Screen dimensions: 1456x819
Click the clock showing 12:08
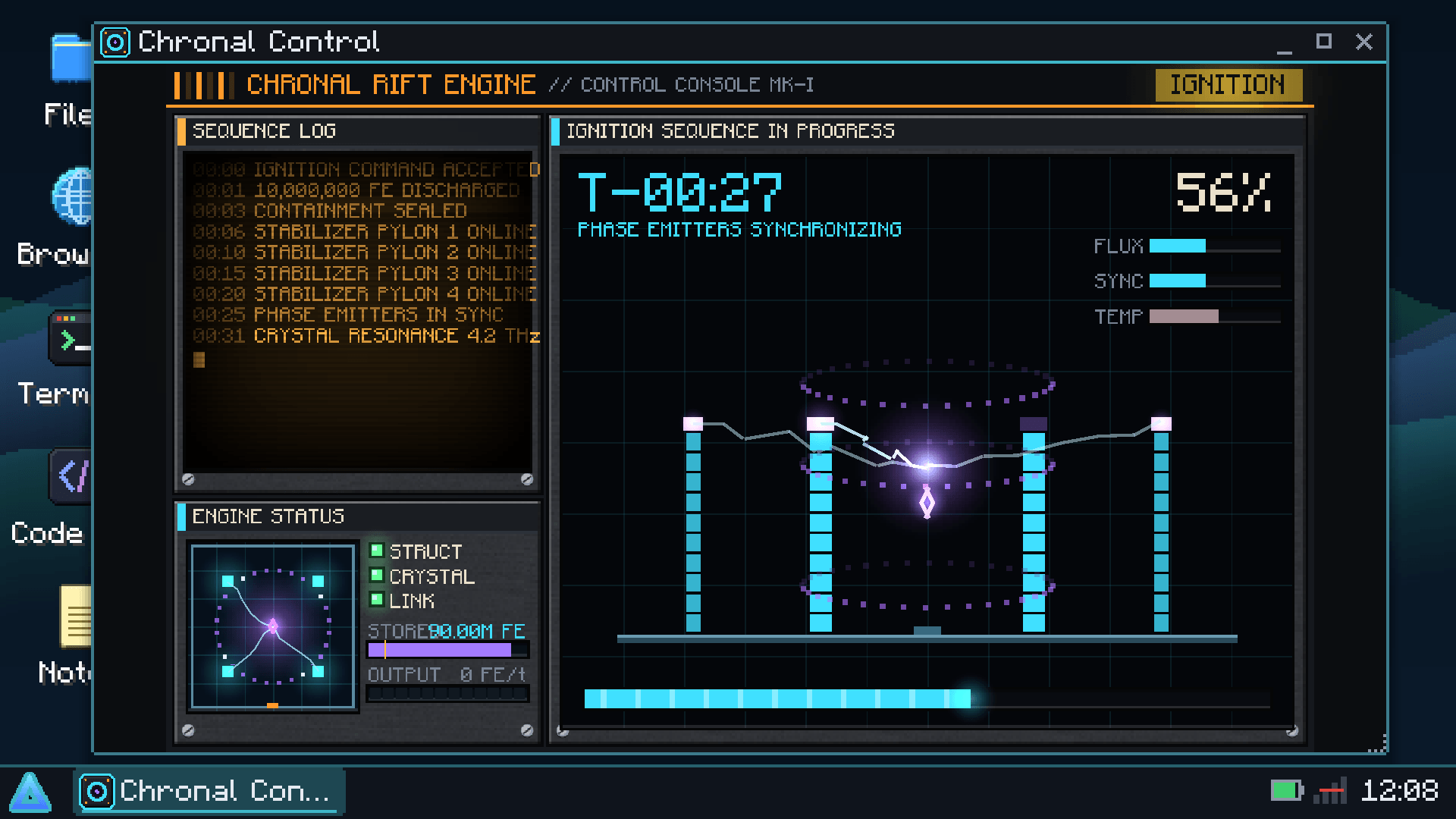click(1400, 791)
